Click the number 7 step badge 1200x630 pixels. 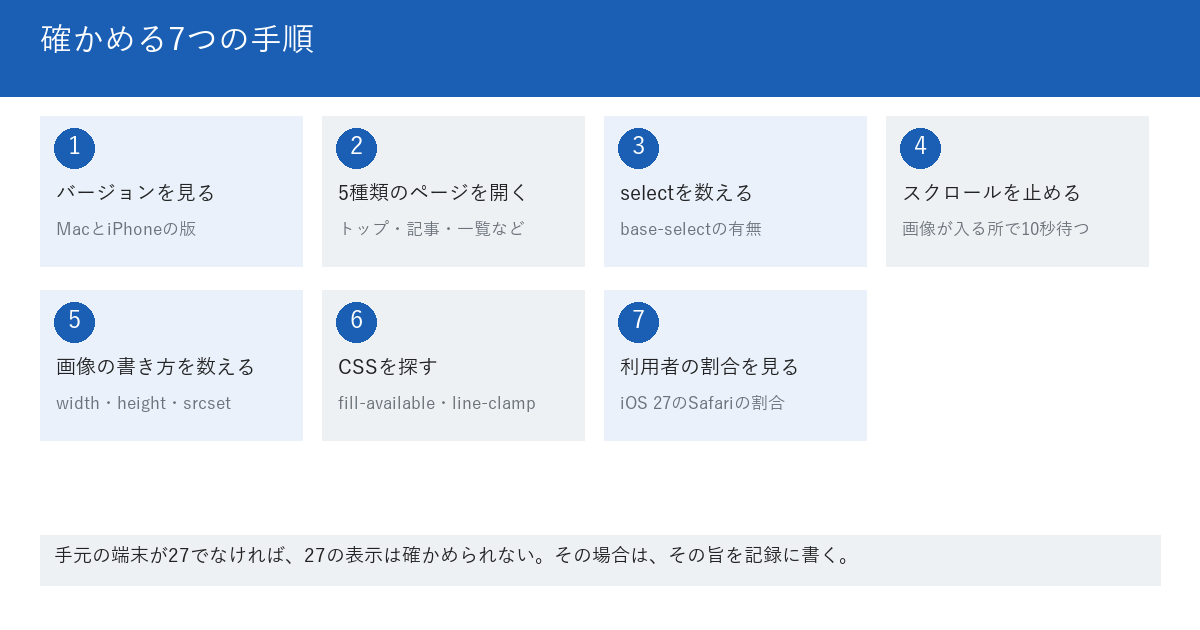coord(638,322)
